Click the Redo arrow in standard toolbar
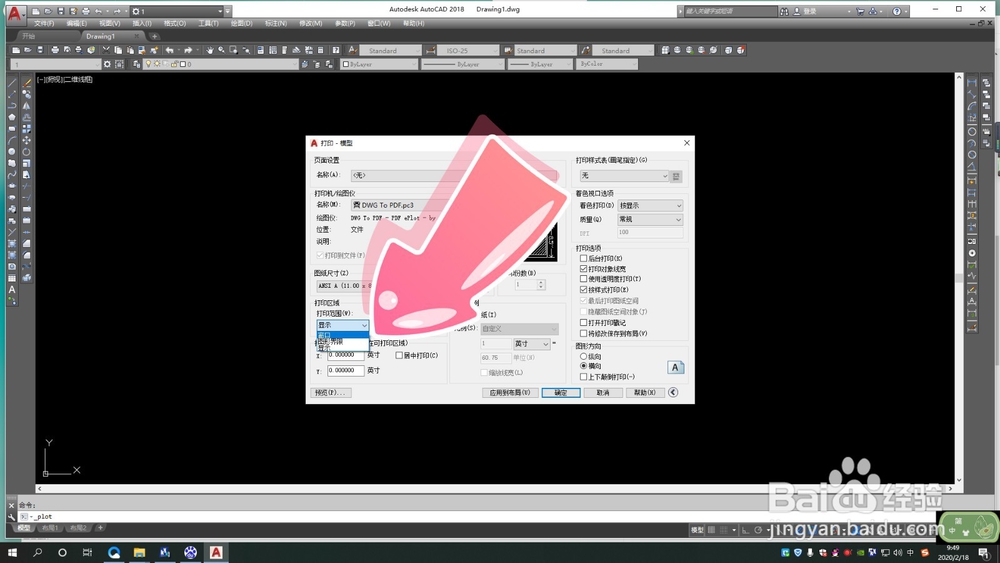1000x563 pixels. pos(188,50)
